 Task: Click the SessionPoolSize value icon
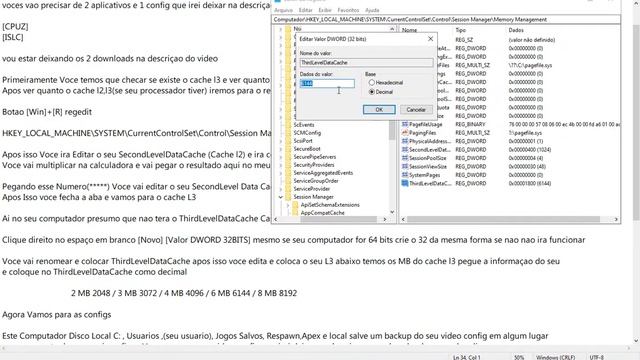click(405, 158)
